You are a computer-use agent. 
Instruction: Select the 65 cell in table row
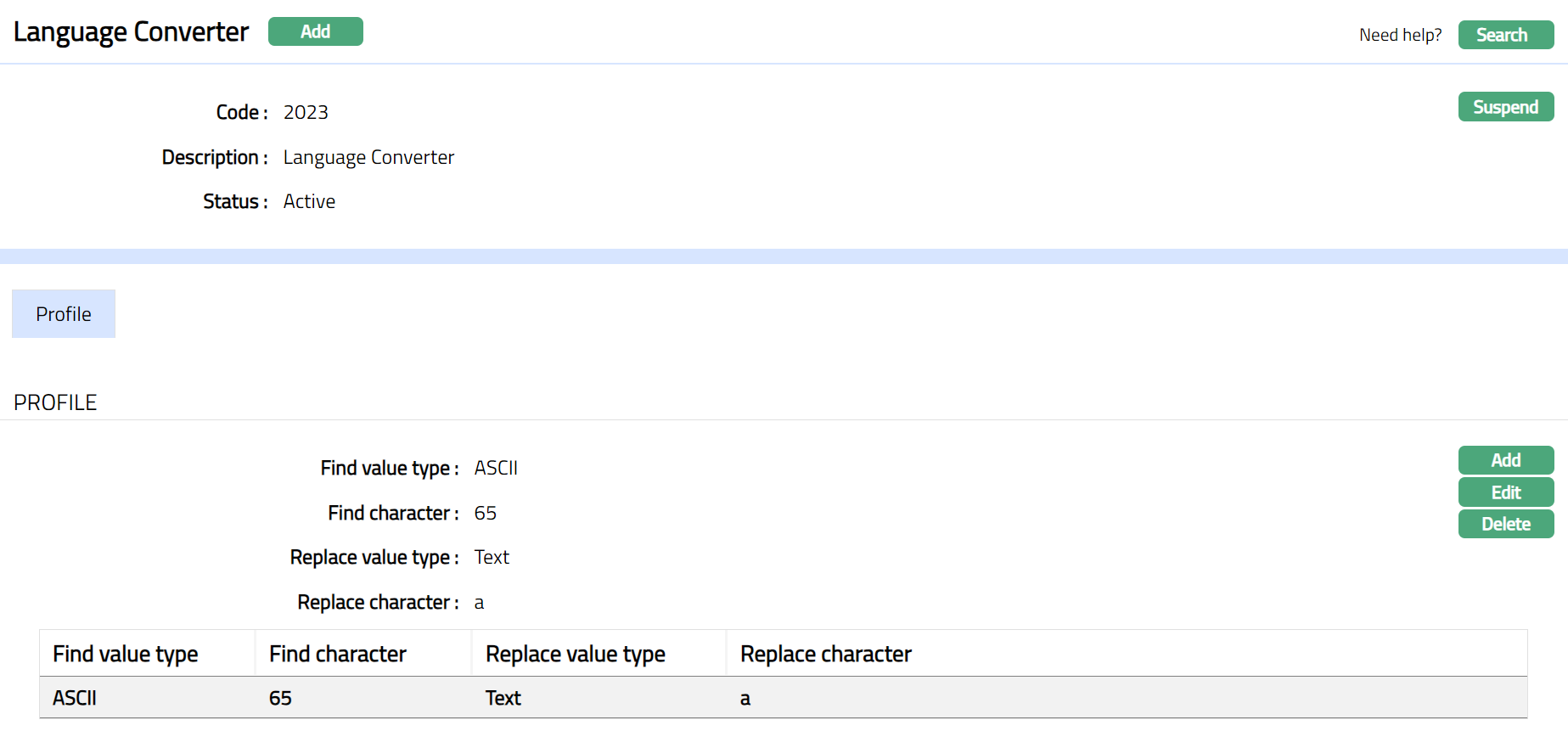point(280,698)
